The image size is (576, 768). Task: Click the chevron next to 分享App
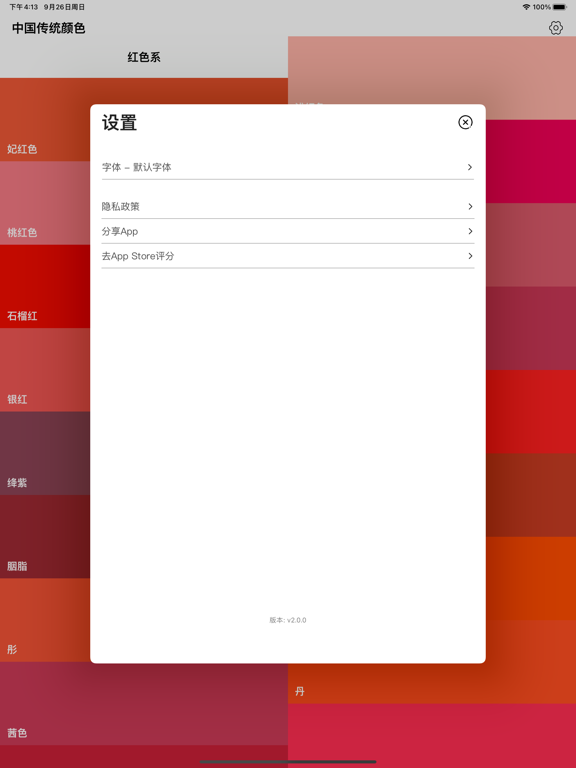pos(470,231)
